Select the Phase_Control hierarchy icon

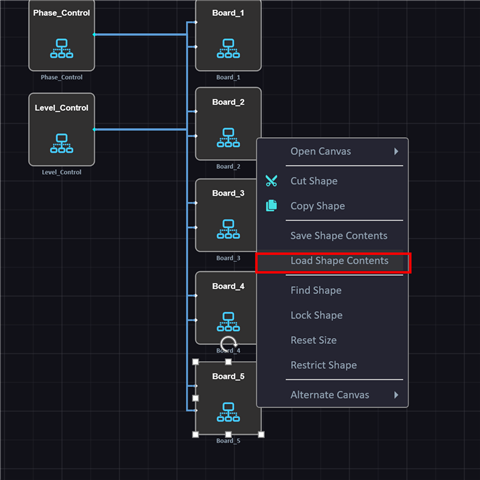point(62,48)
